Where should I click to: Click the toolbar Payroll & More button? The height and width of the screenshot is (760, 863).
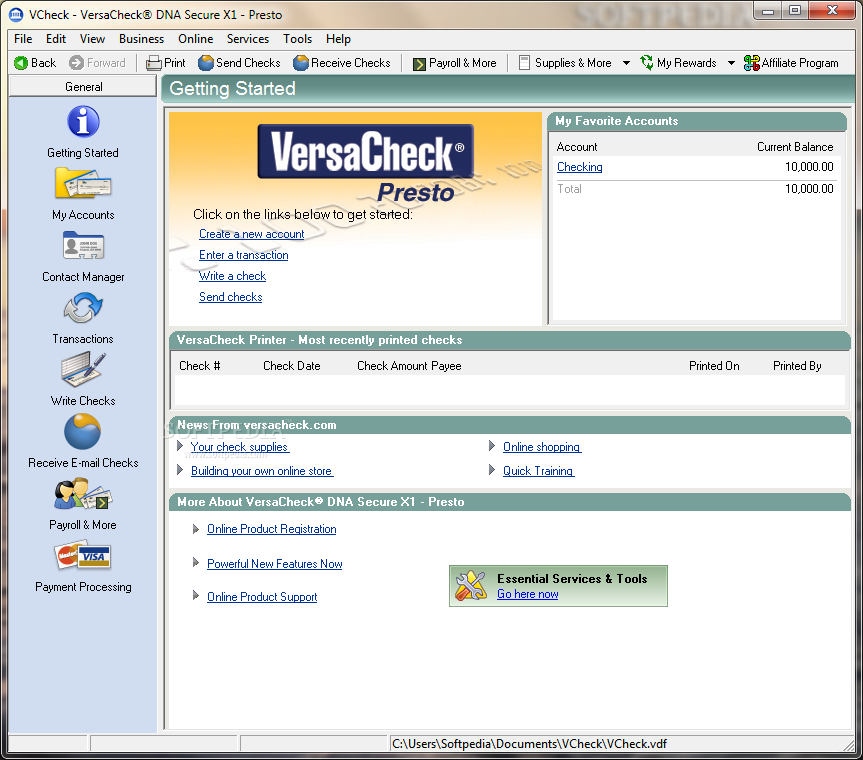pyautogui.click(x=455, y=63)
